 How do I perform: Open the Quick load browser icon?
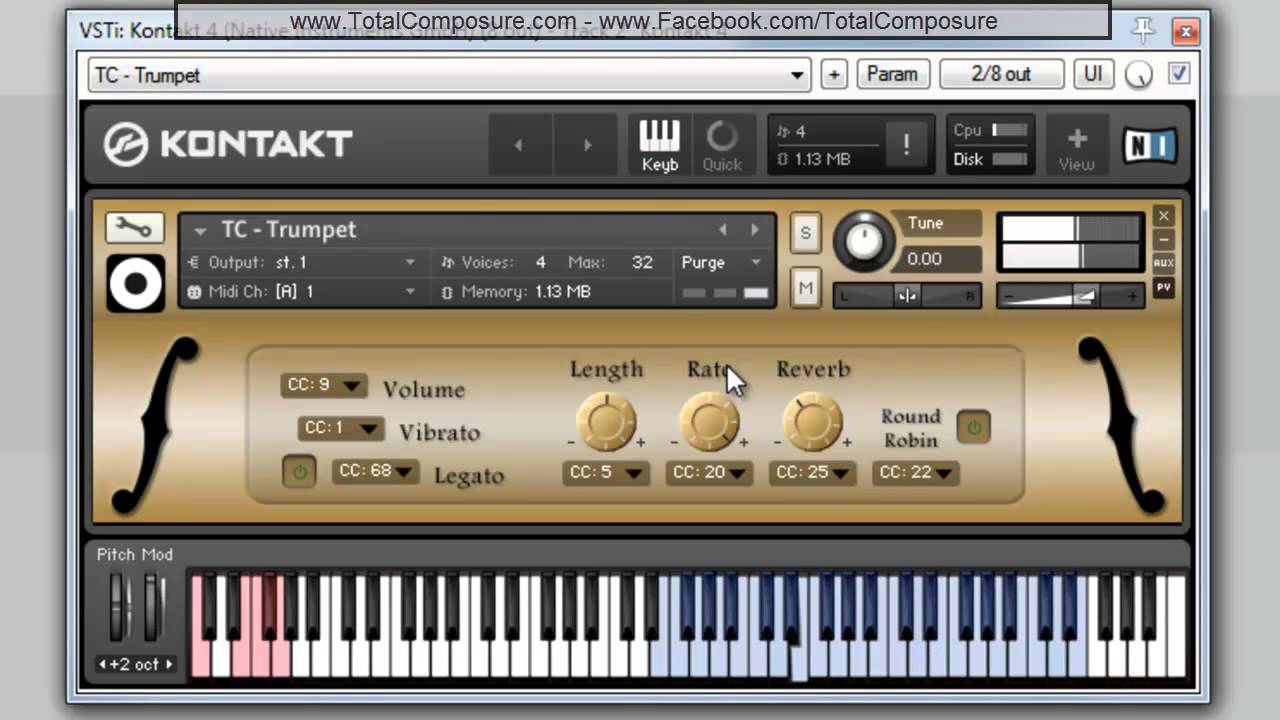722,143
